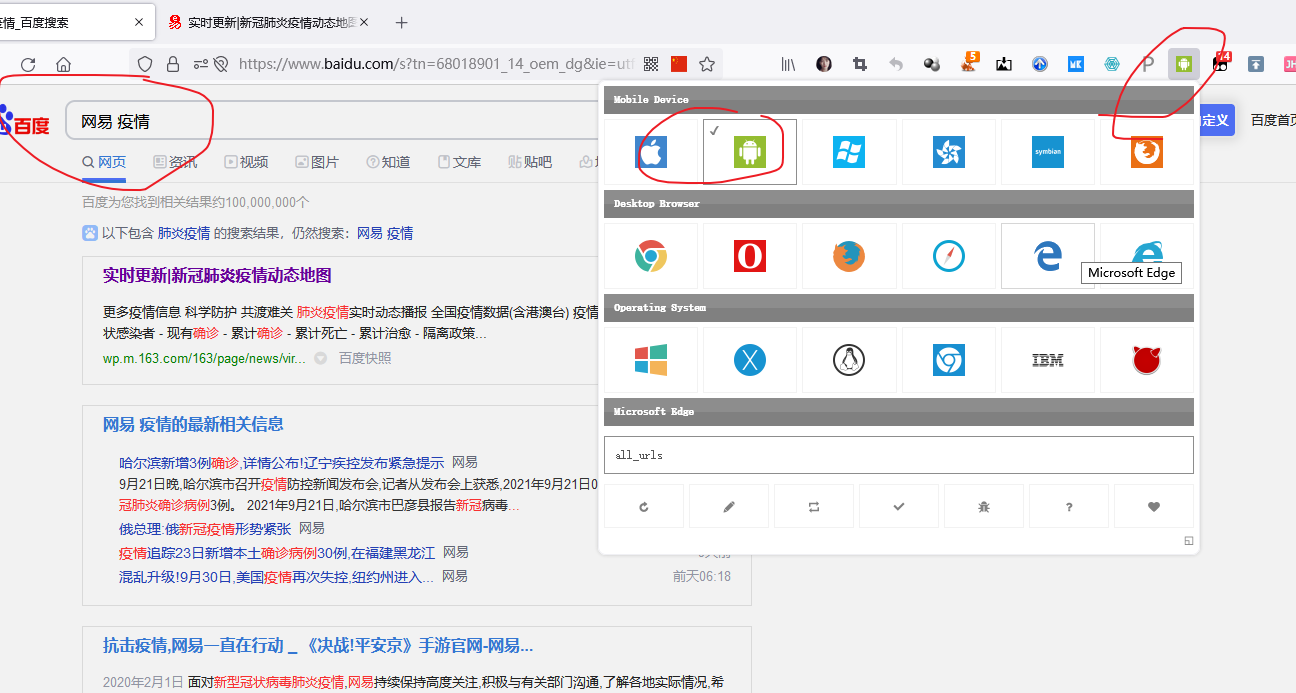Viewport: 1296px width, 693px height.
Task: Switch to the Chrome desktop browser agent
Action: tap(651, 256)
